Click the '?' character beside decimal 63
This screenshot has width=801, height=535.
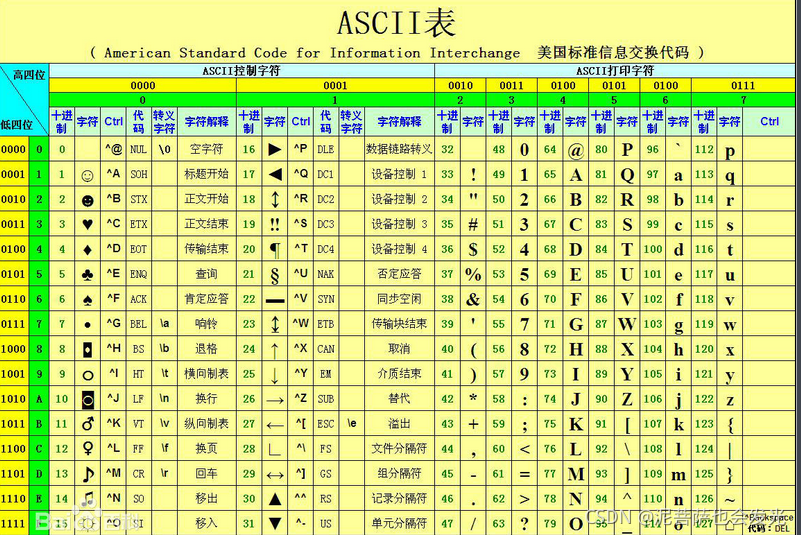pos(524,524)
